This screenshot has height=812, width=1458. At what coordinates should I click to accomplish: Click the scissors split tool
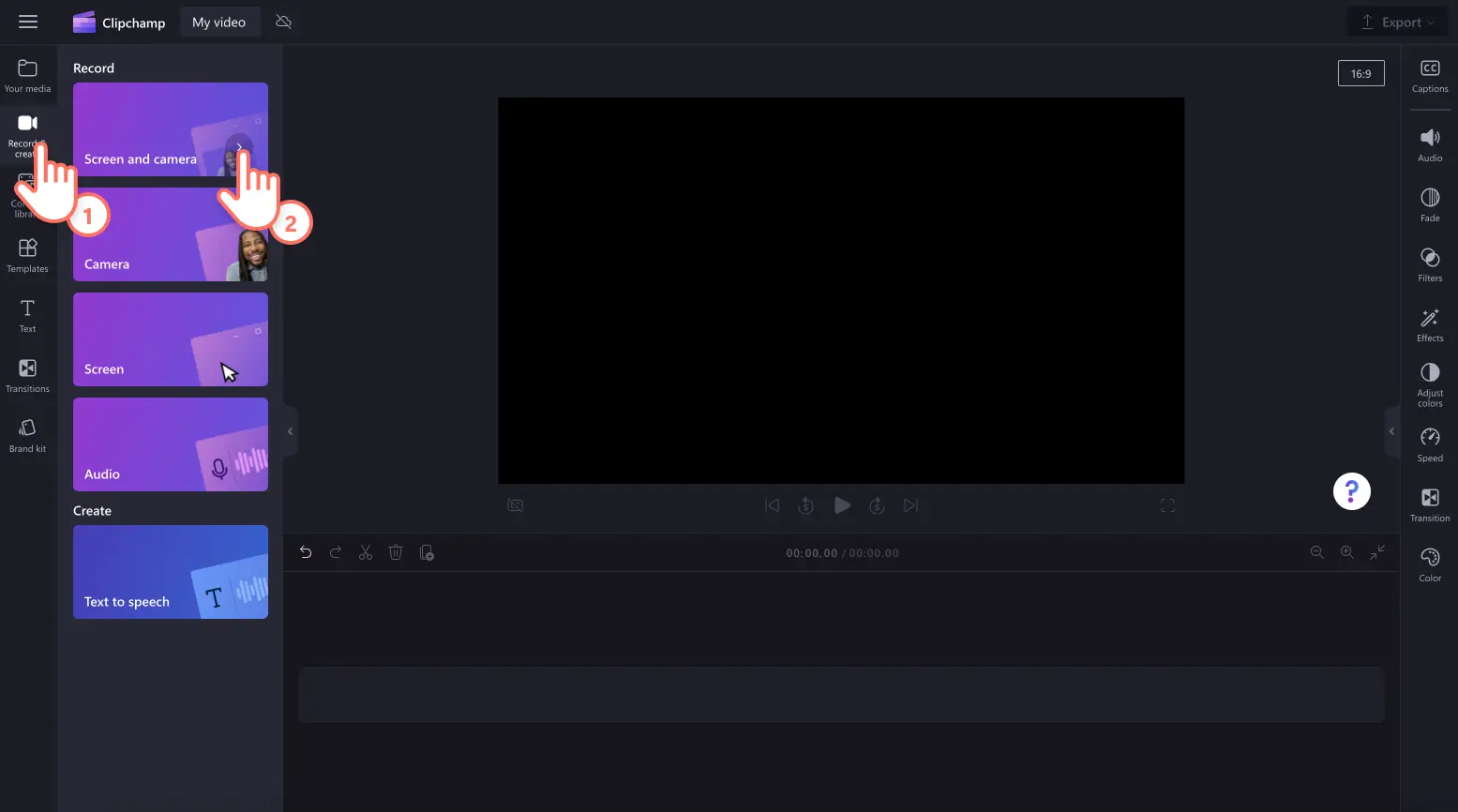click(366, 553)
